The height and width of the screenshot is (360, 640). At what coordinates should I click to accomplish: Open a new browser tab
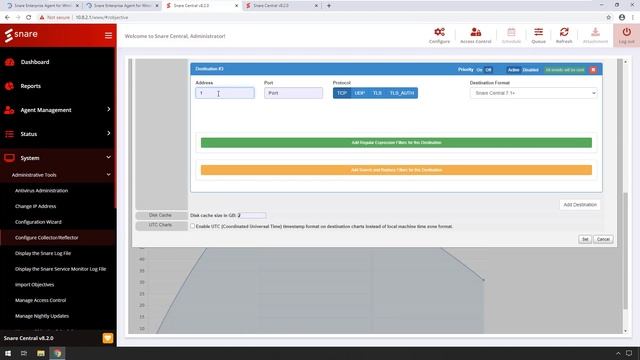pyautogui.click(x=329, y=6)
